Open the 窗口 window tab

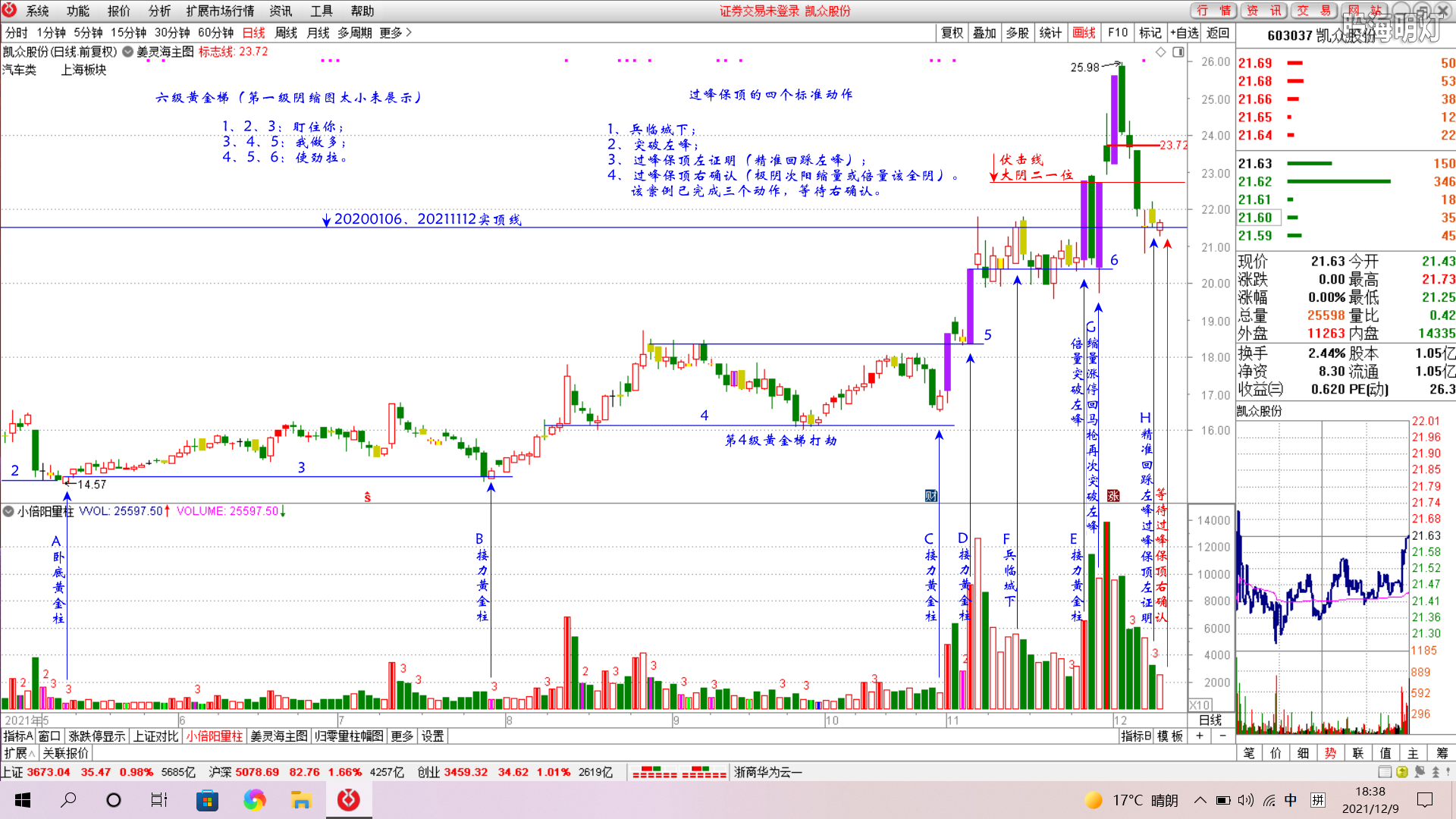click(x=49, y=736)
